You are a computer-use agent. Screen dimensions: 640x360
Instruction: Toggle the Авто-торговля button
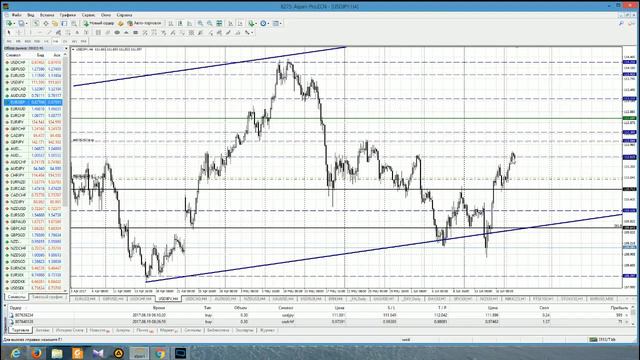coord(144,24)
